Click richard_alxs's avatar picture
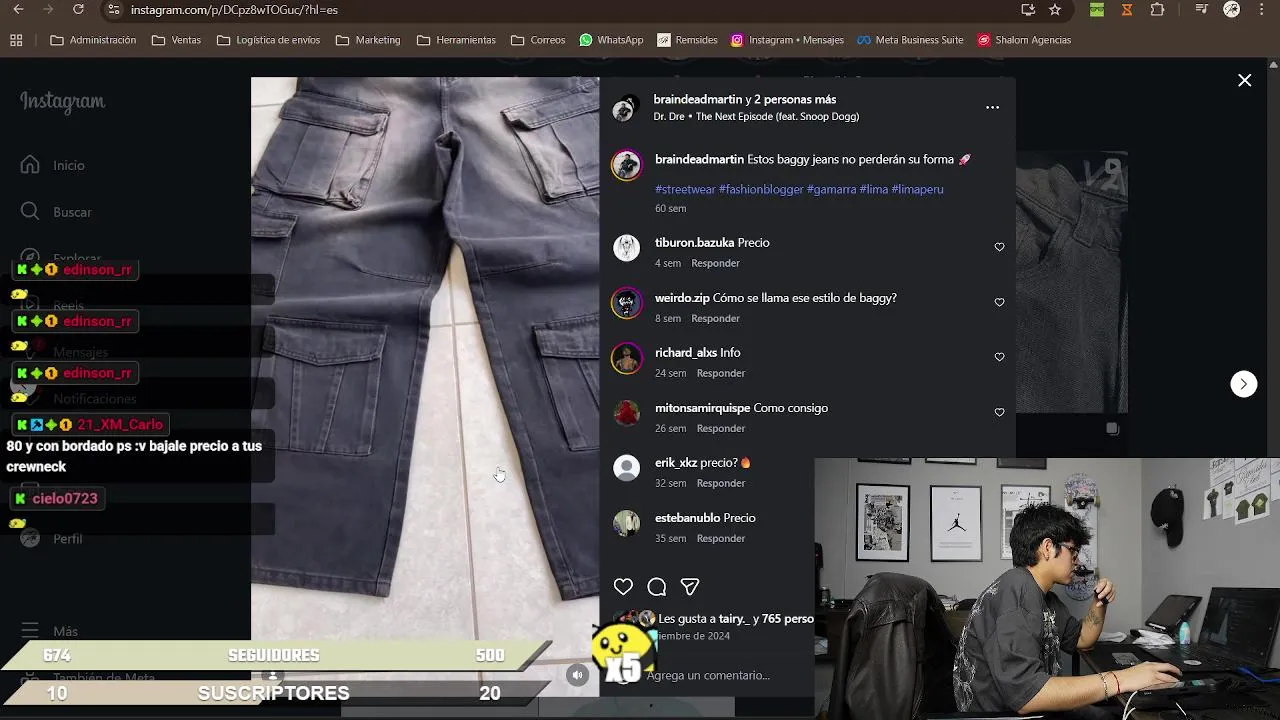Image resolution: width=1280 pixels, height=720 pixels. [x=626, y=358]
